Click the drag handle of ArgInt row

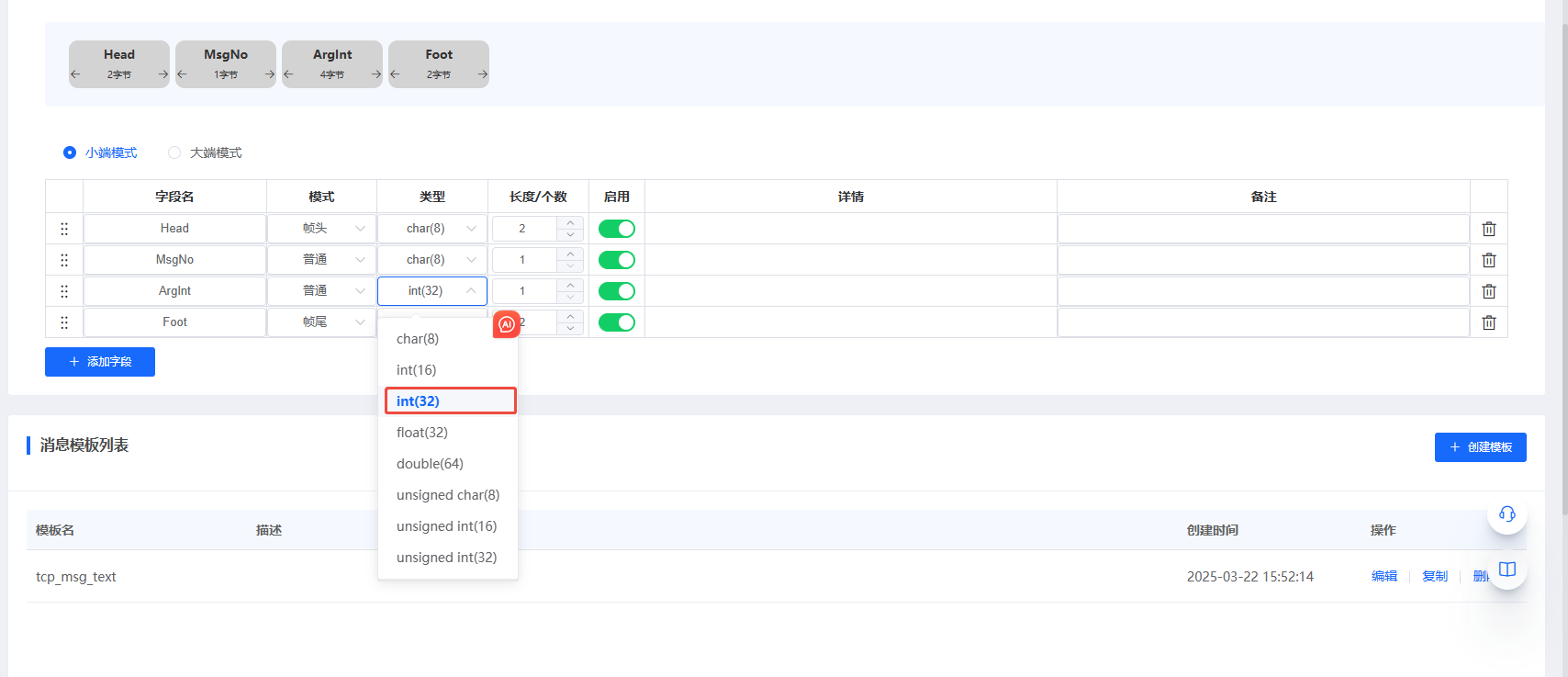pos(64,291)
